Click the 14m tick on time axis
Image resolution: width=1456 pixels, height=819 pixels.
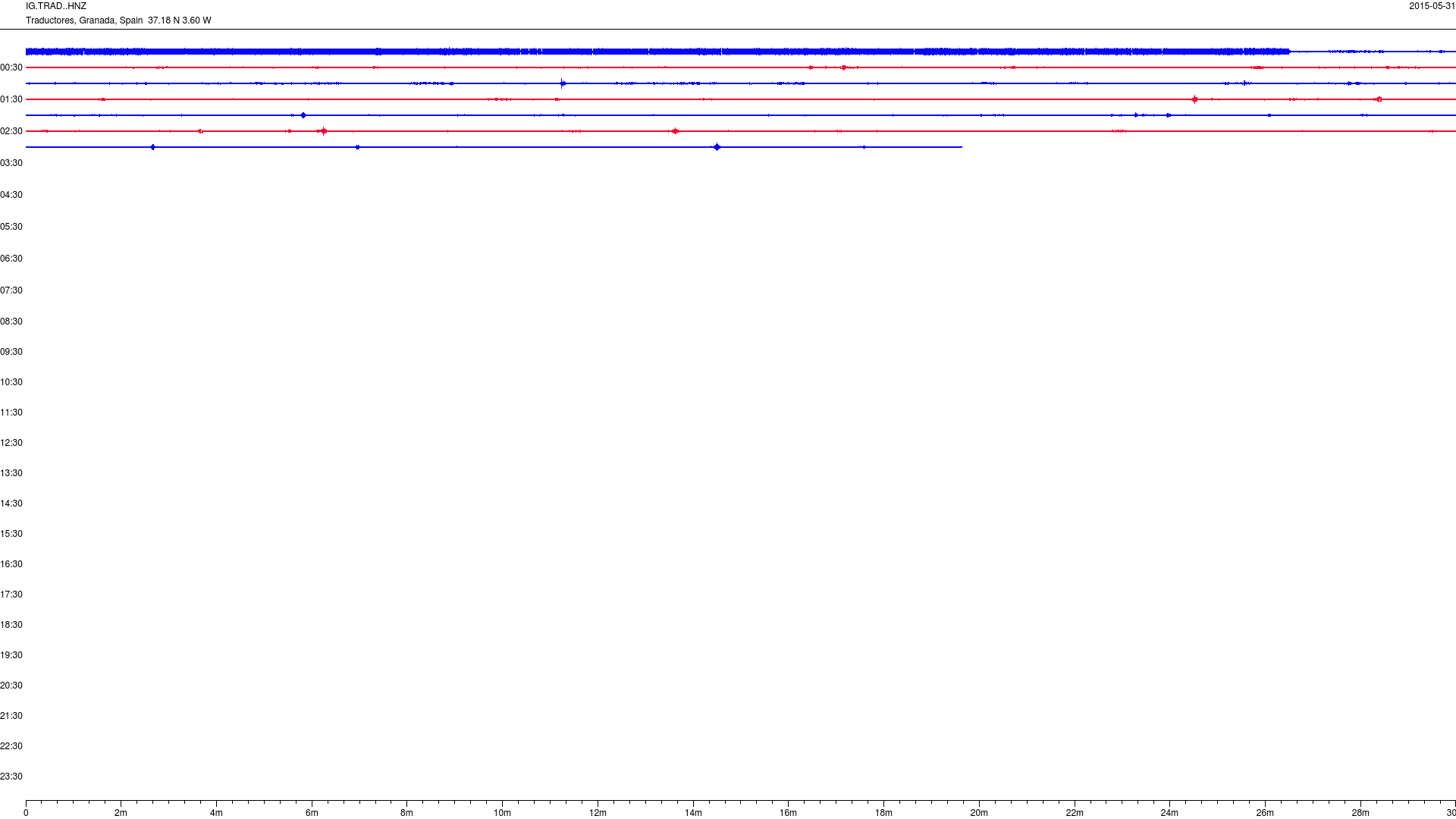click(x=693, y=813)
